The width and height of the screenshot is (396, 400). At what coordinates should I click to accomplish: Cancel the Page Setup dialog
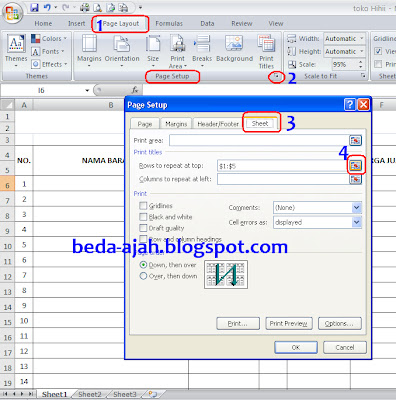coord(345,347)
